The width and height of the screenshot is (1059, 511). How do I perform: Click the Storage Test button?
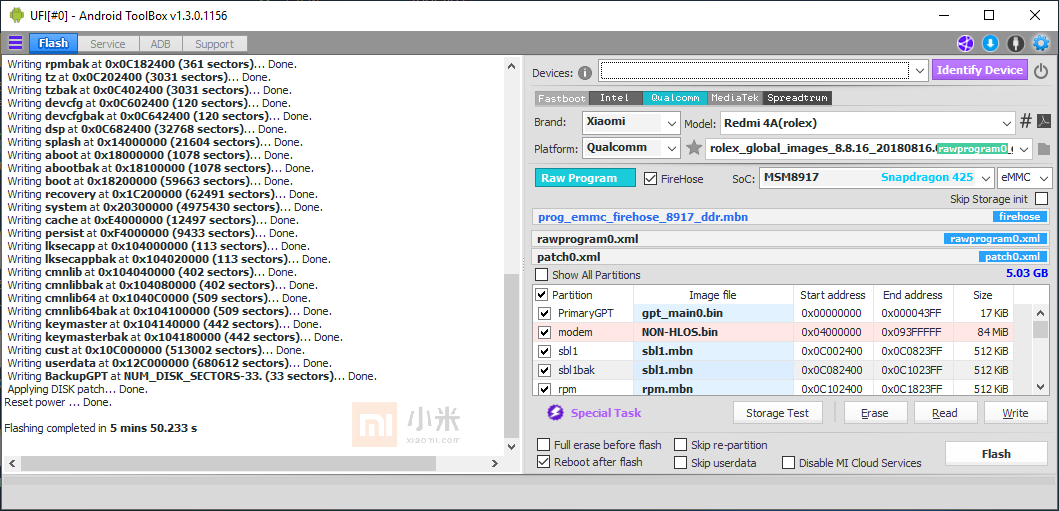click(x=778, y=413)
